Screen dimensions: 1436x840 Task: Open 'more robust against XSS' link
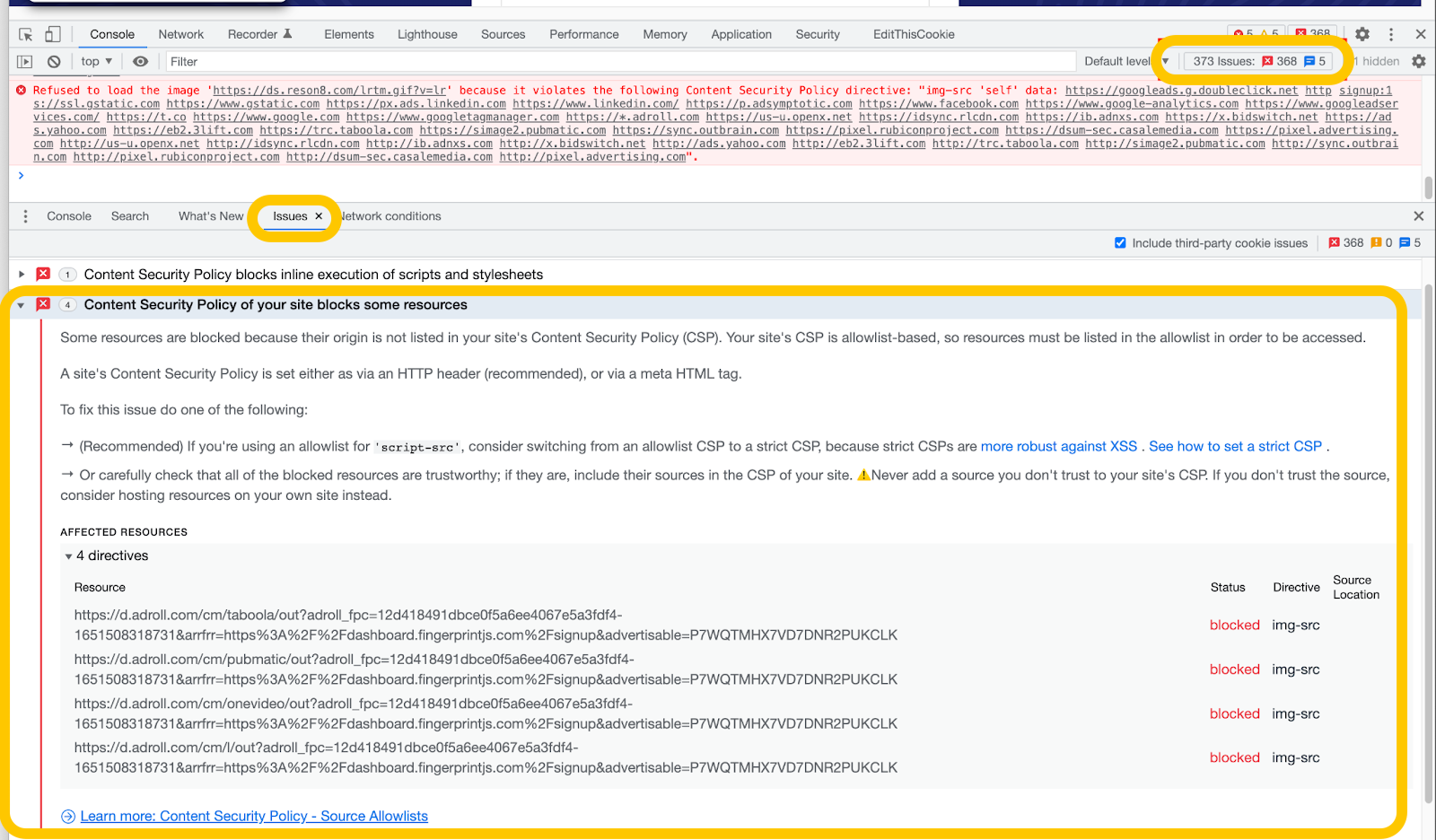1059,446
